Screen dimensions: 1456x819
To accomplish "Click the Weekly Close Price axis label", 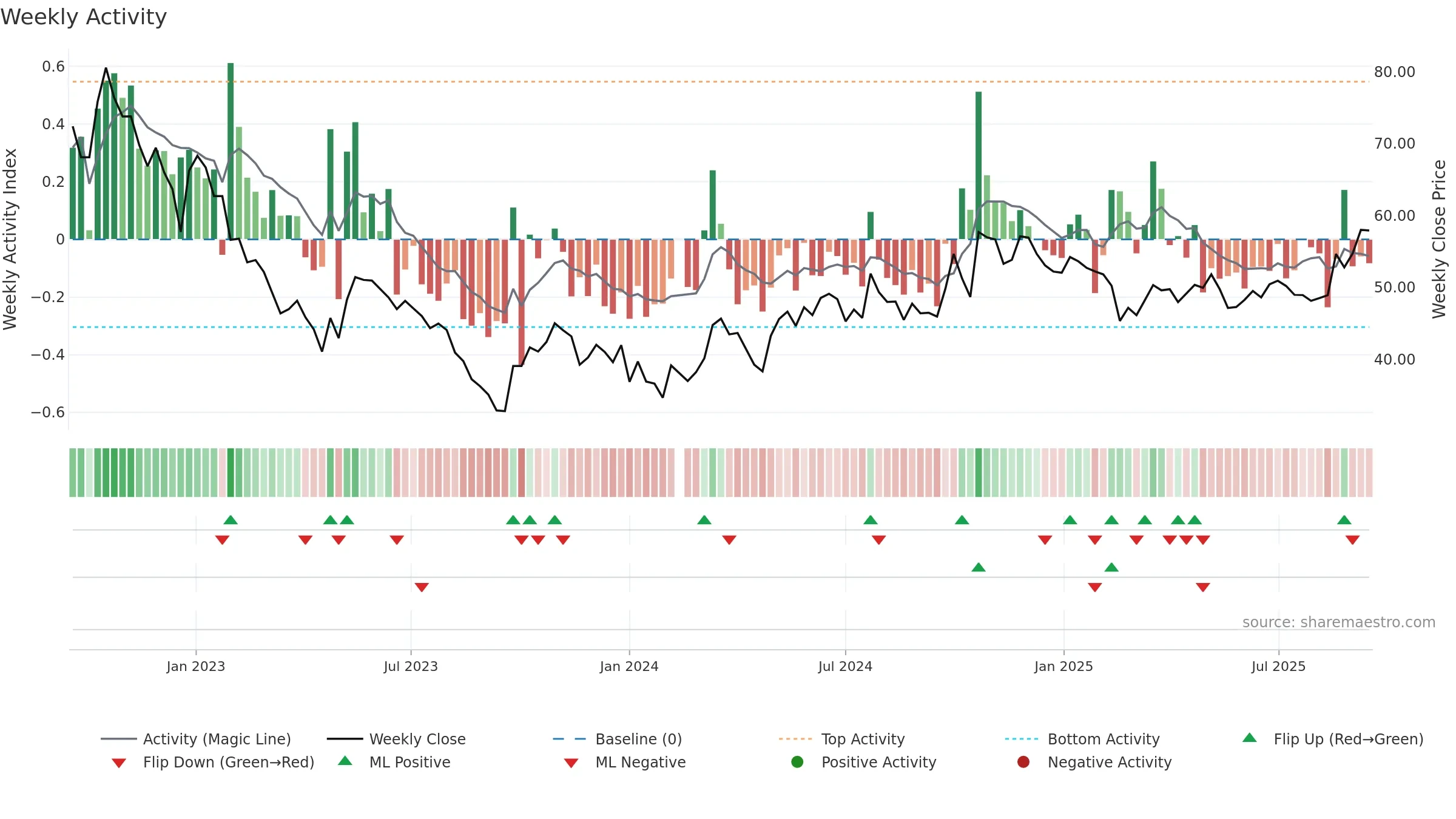I will (x=1439, y=239).
